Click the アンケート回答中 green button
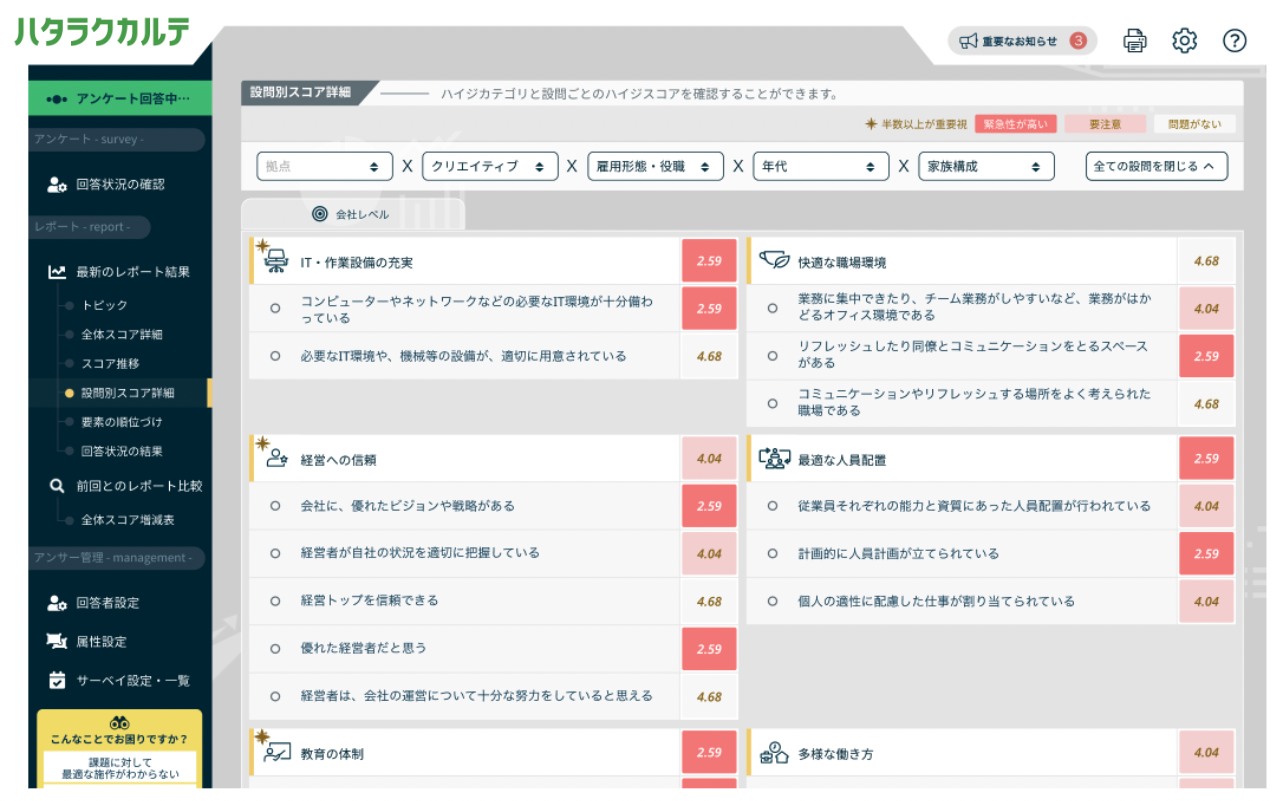 pyautogui.click(x=120, y=99)
